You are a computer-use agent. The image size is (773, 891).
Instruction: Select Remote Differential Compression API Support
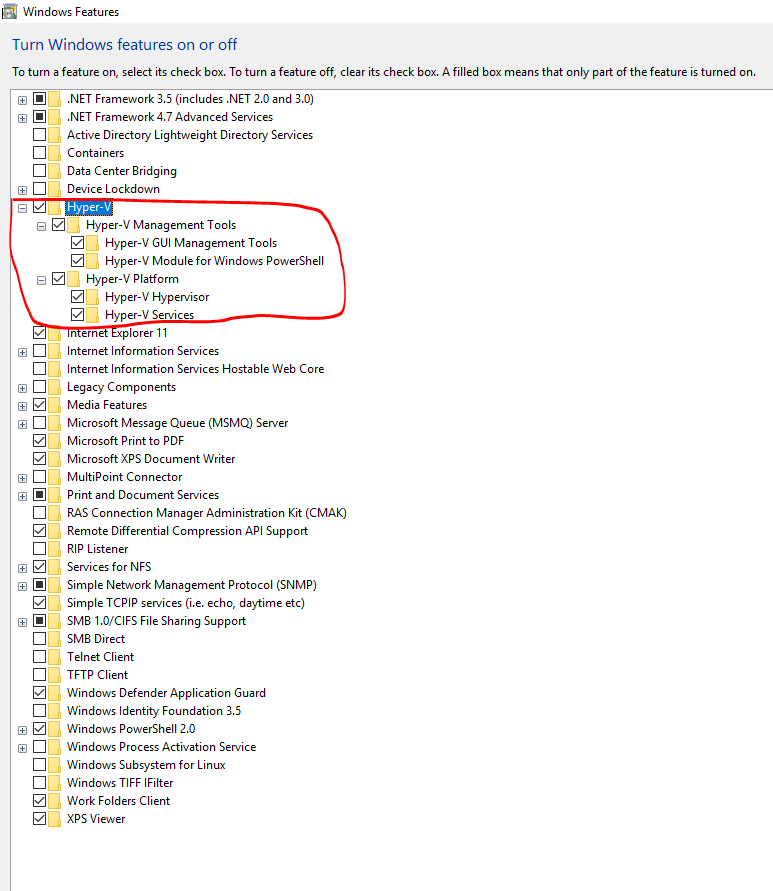pyautogui.click(x=187, y=531)
